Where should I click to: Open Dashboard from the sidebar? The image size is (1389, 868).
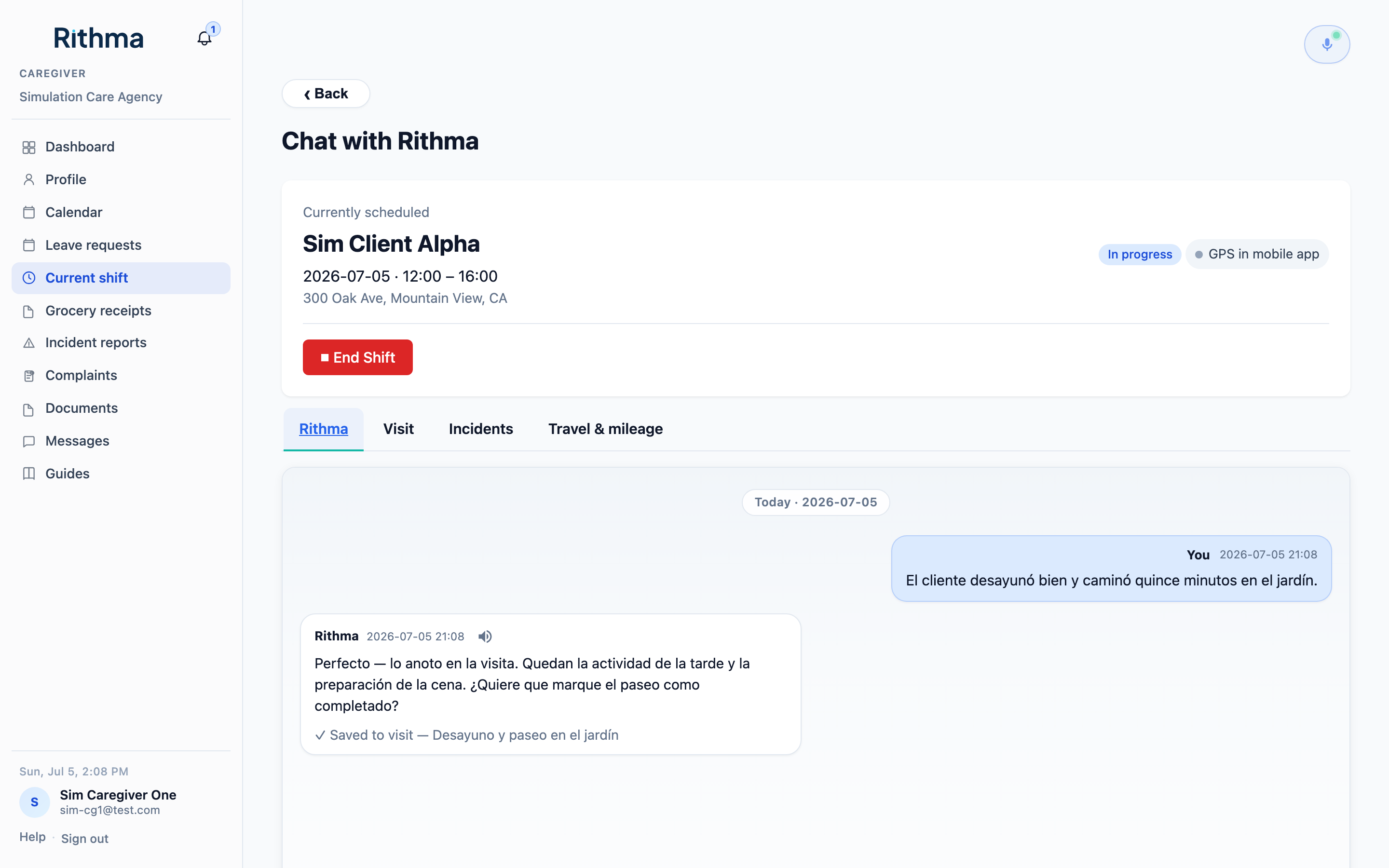coord(121,147)
